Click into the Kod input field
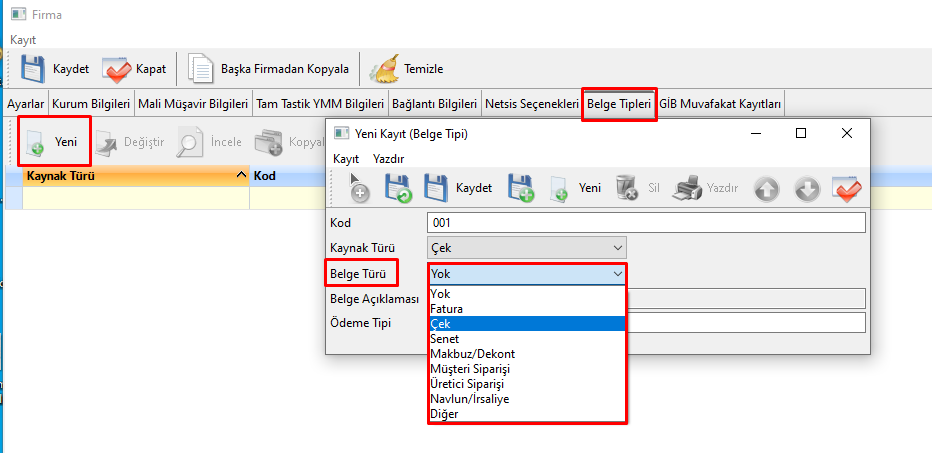932x453 pixels. tap(645, 222)
